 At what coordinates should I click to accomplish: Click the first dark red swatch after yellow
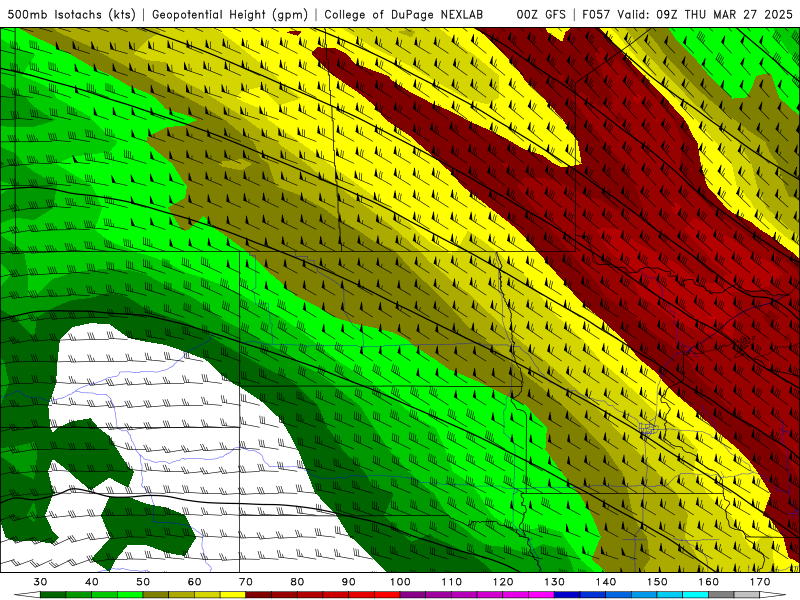tap(259, 595)
